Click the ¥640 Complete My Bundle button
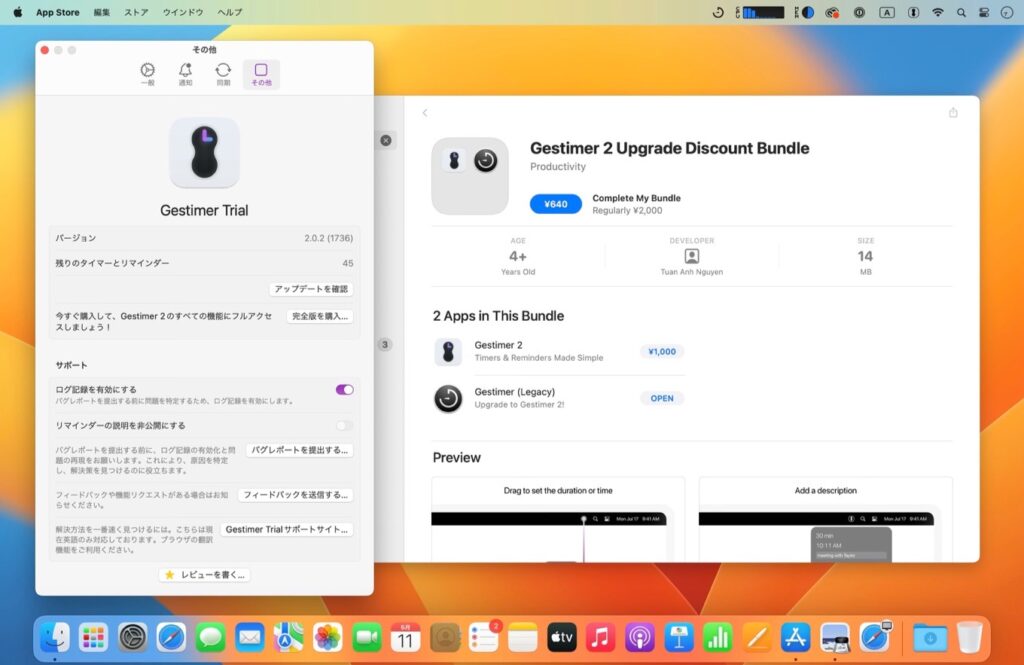Viewport: 1024px width, 665px height. click(555, 204)
